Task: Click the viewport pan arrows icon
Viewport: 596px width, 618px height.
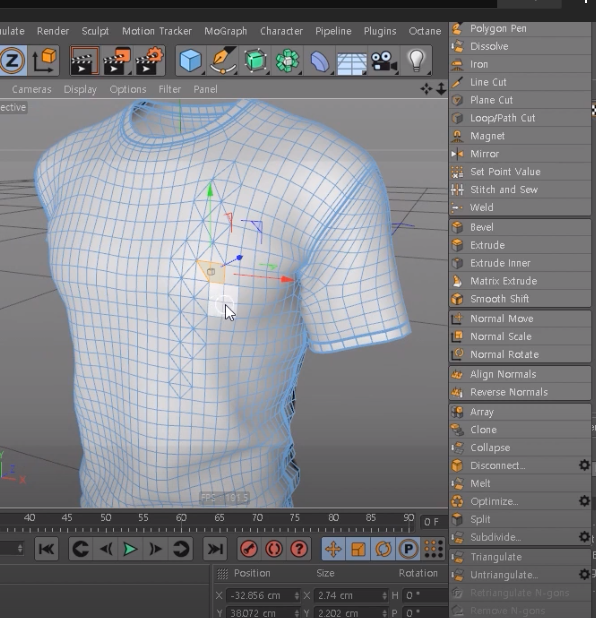Action: coord(426,89)
